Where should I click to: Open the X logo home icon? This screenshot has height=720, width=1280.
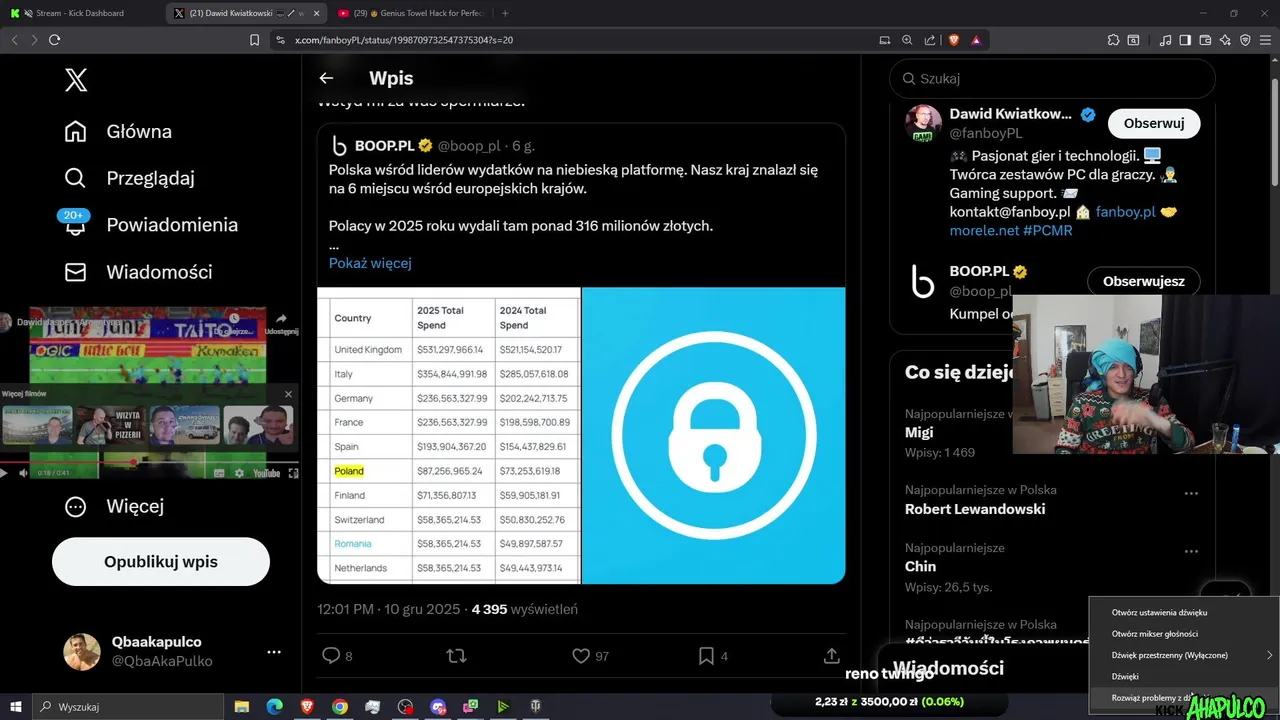click(76, 81)
